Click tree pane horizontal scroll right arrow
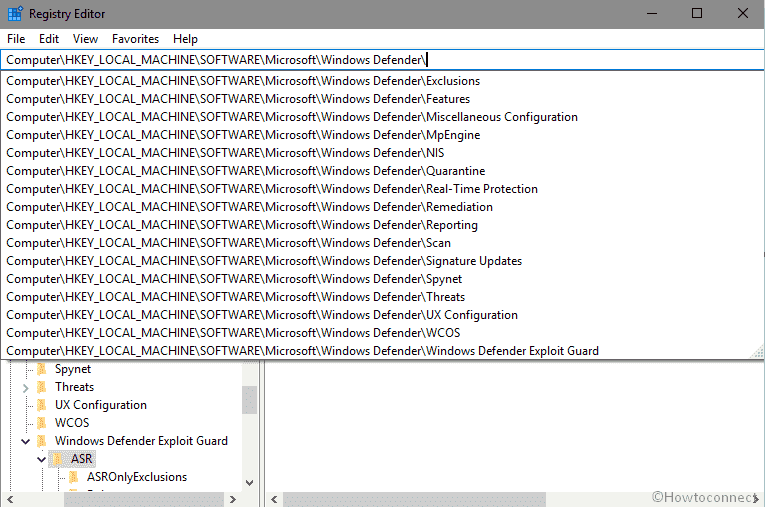The width and height of the screenshot is (765, 507). coord(233,500)
